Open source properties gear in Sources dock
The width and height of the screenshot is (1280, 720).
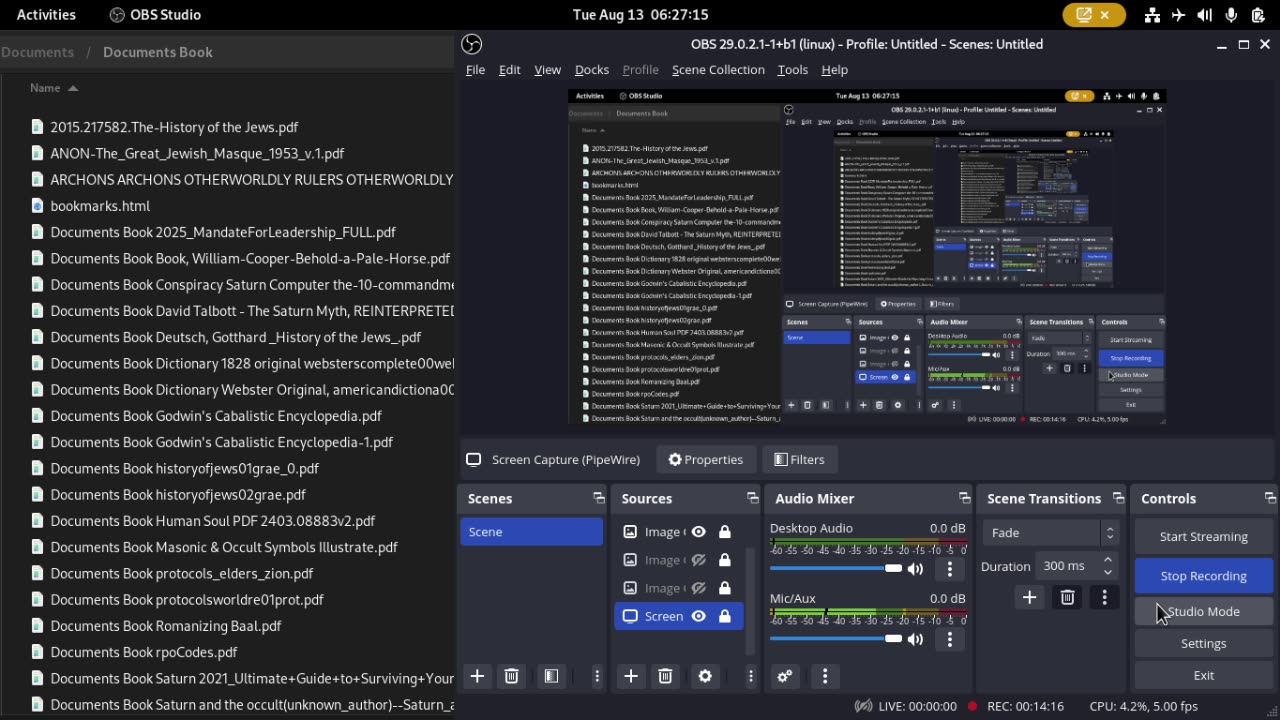click(705, 676)
